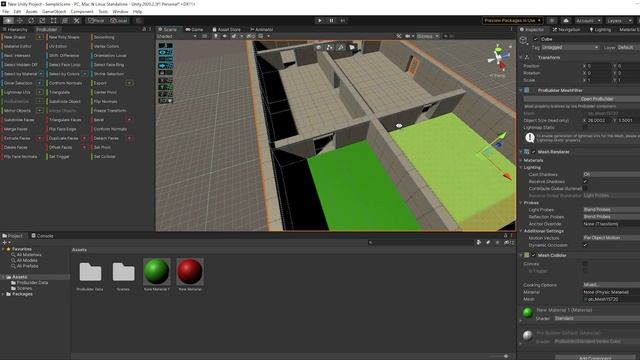Select the Rotate tool in toolbar
This screenshot has width=640, height=360.
(x=31, y=20)
